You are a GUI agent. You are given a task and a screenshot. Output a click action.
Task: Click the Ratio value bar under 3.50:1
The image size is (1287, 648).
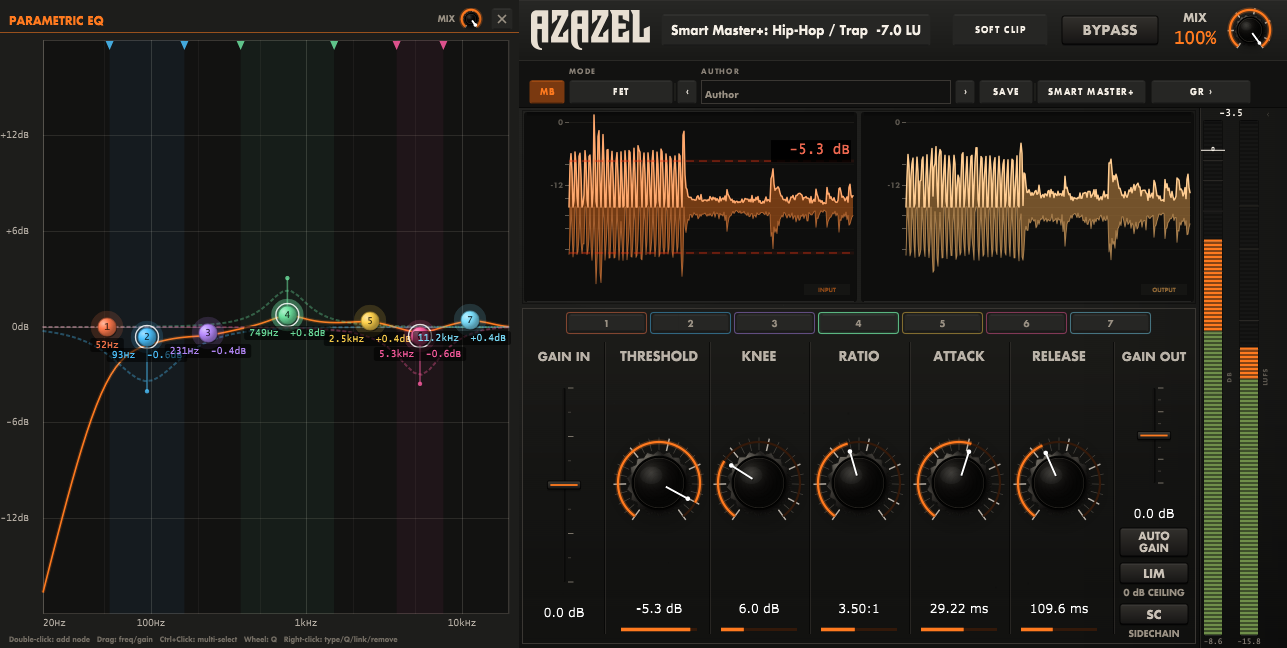click(858, 629)
